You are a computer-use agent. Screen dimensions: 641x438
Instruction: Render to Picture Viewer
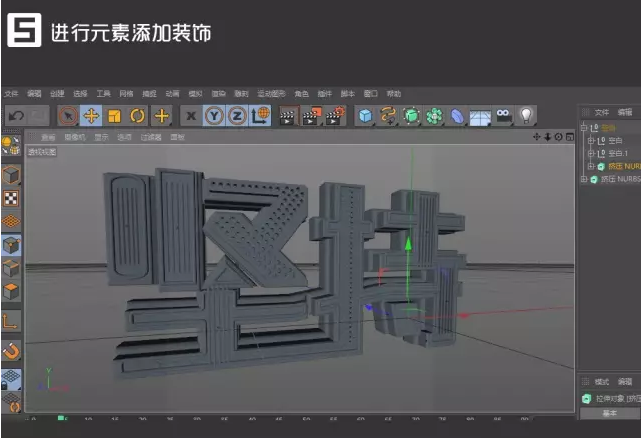(x=312, y=116)
